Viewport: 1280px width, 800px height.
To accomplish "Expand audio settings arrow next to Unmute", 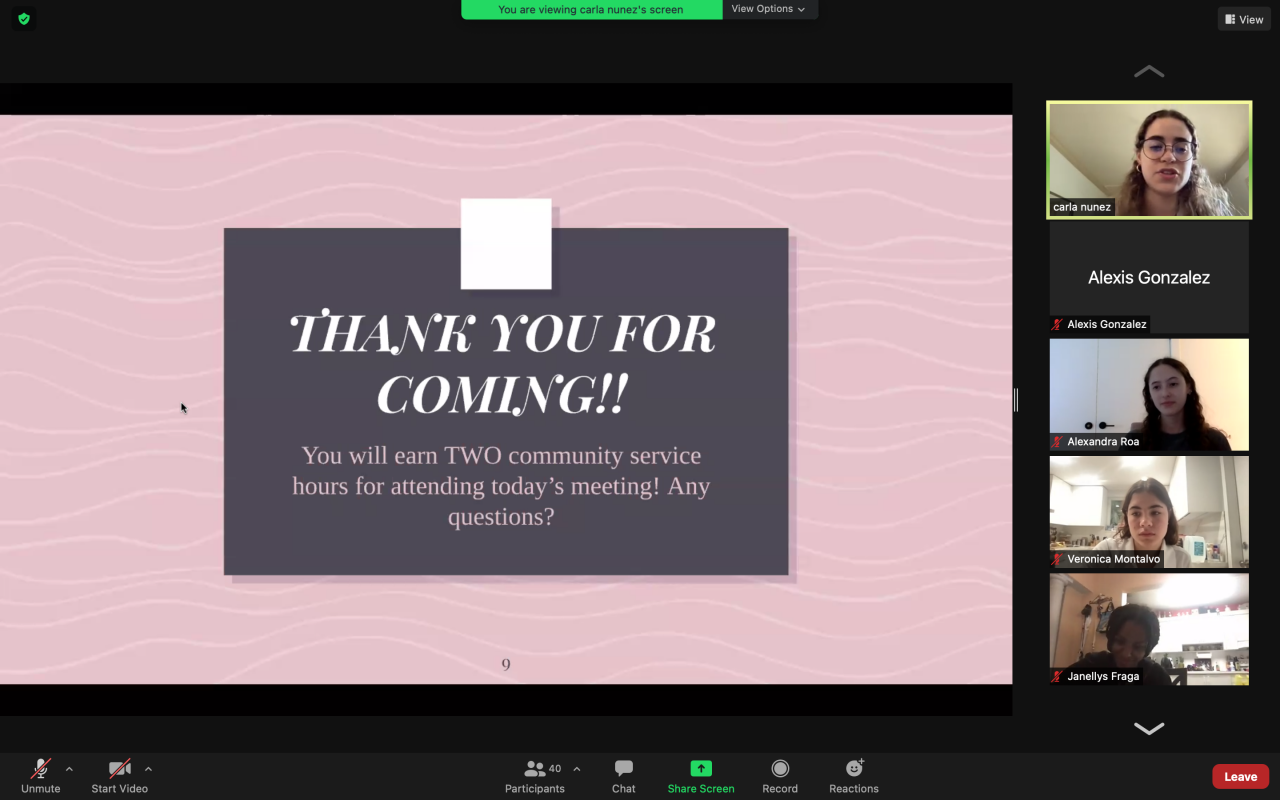I will click(69, 769).
